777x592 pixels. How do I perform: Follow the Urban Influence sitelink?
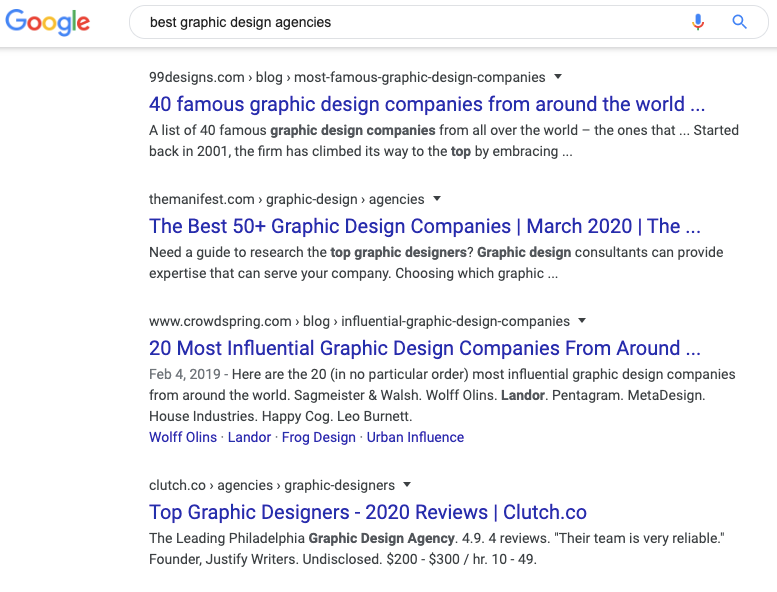415,437
